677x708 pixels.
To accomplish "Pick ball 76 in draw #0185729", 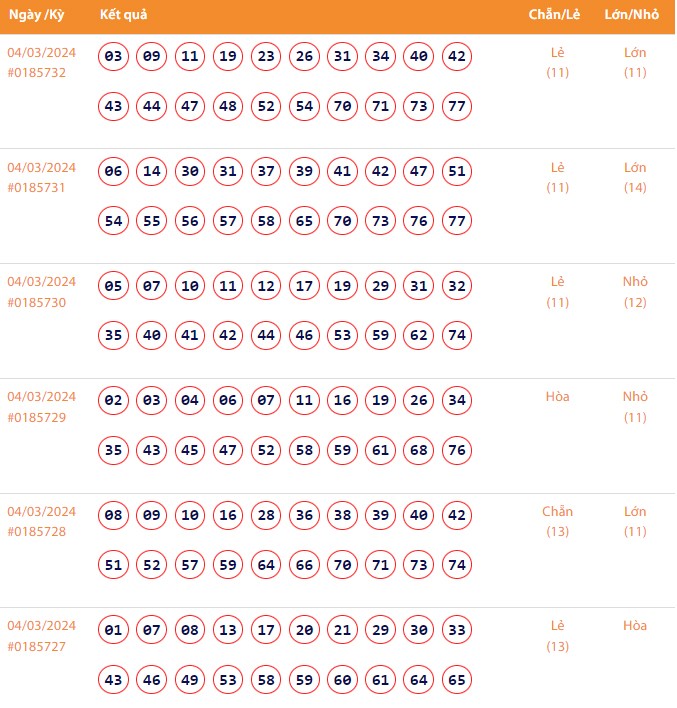I will [456, 450].
